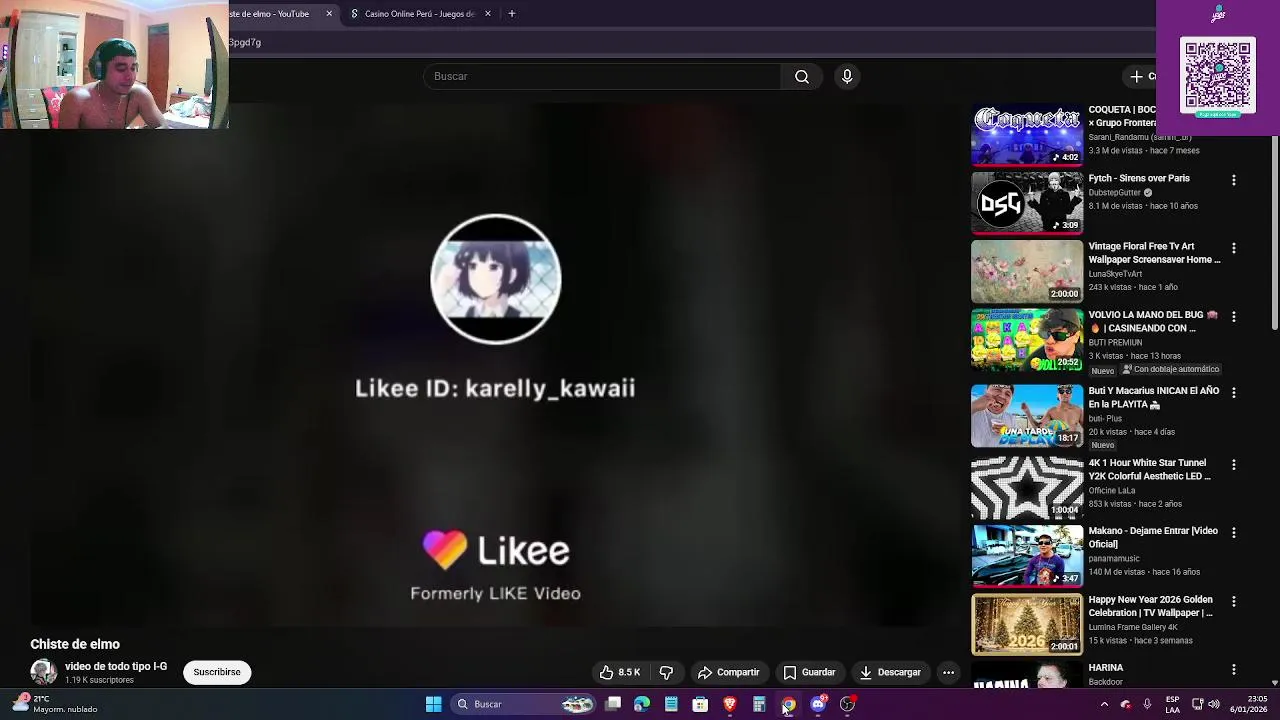Click the system tray microphone icon
Image resolution: width=1280 pixels, height=720 pixels.
(x=1147, y=705)
